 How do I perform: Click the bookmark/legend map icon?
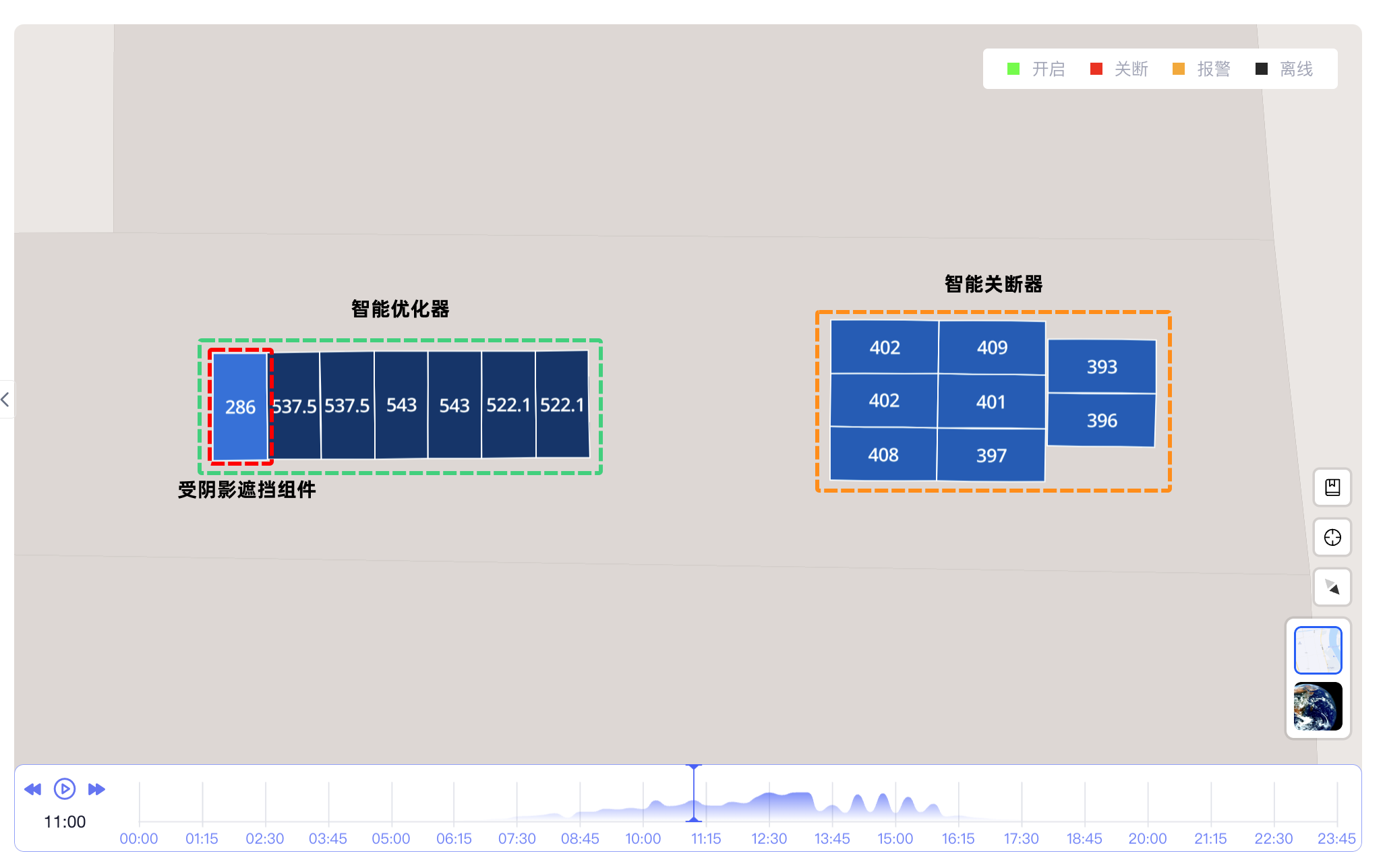click(1332, 487)
